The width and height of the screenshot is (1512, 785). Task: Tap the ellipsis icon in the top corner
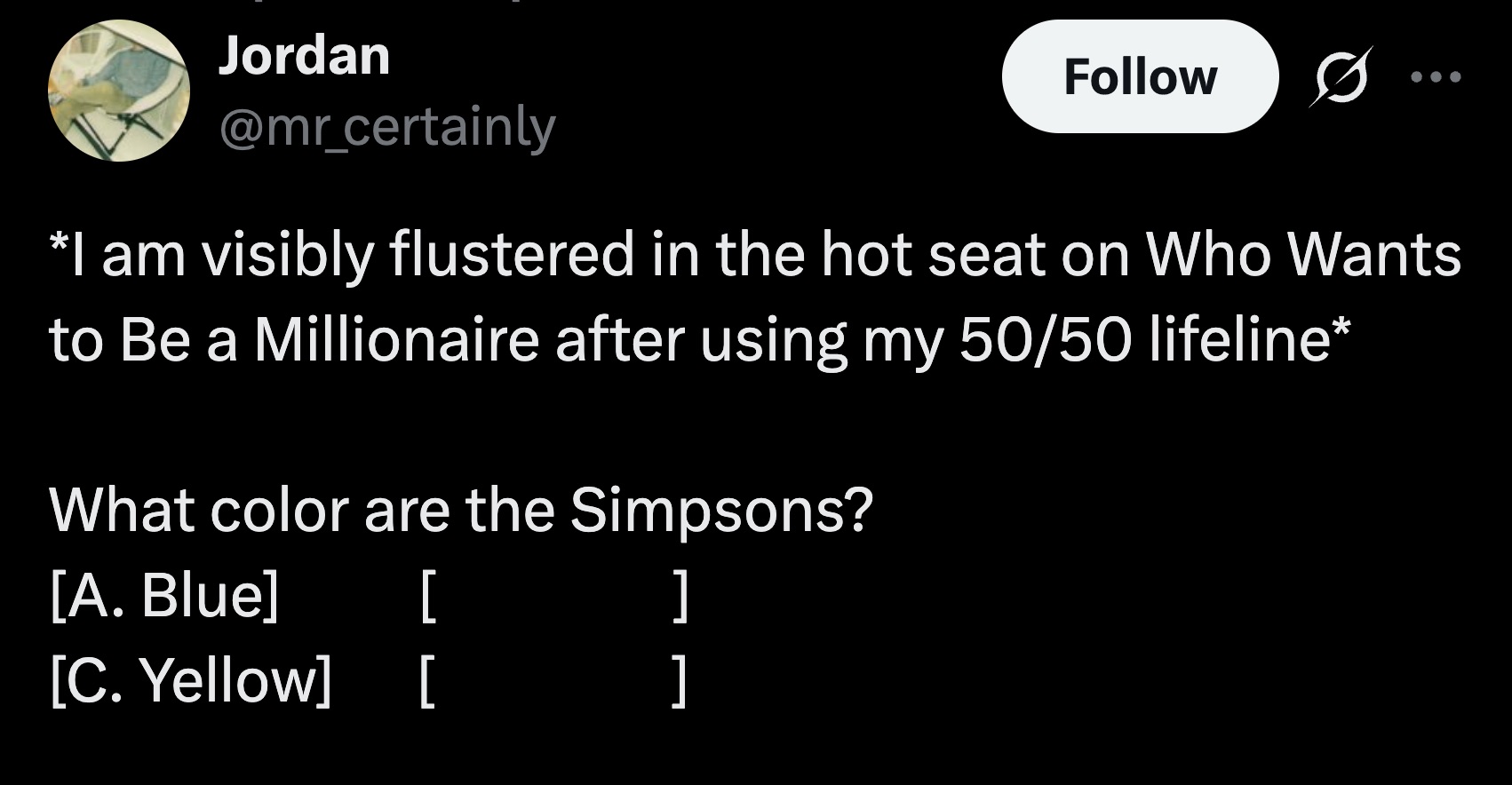click(1437, 75)
